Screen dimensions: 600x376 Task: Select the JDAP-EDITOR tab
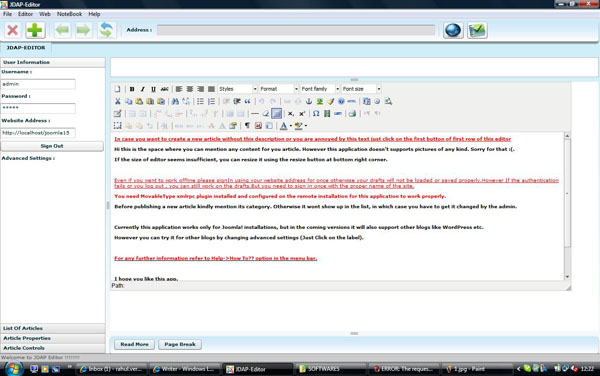click(x=26, y=48)
